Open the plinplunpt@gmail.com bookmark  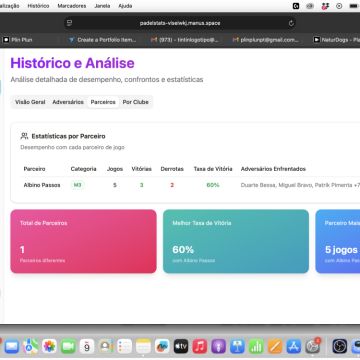click(266, 40)
